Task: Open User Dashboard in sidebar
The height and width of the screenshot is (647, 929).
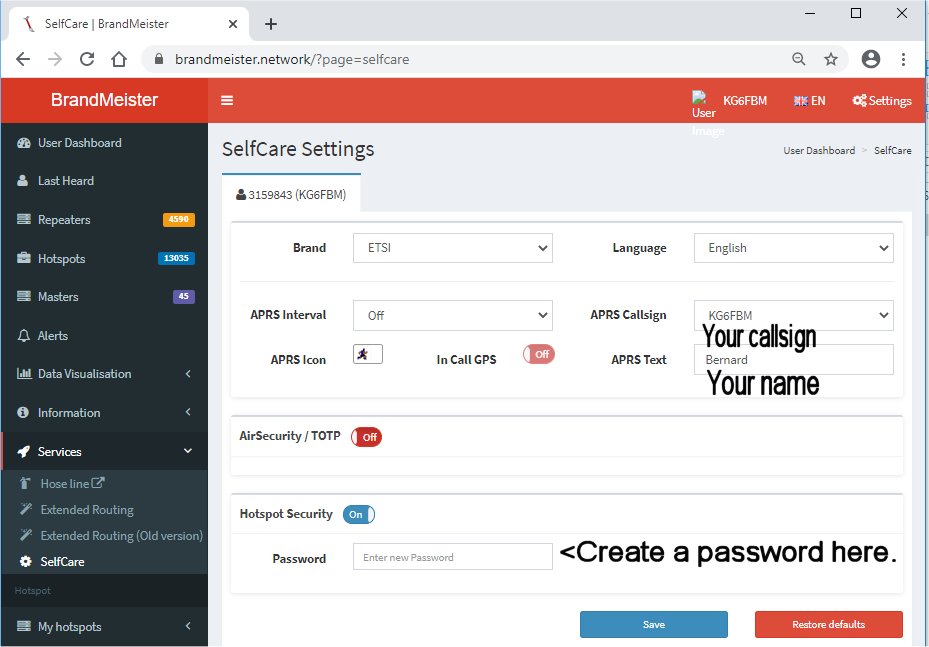Action: (x=79, y=143)
